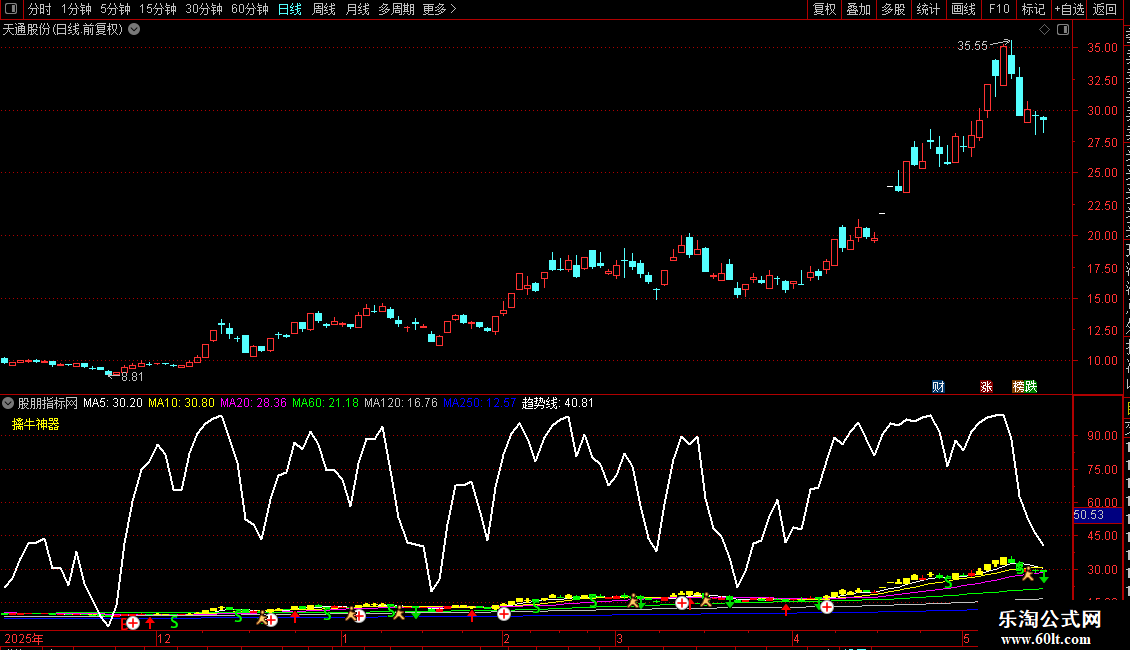Viewport: 1130px width, 650px height.
Task: Click the 50.53 value box on indicator axis
Action: (1097, 515)
